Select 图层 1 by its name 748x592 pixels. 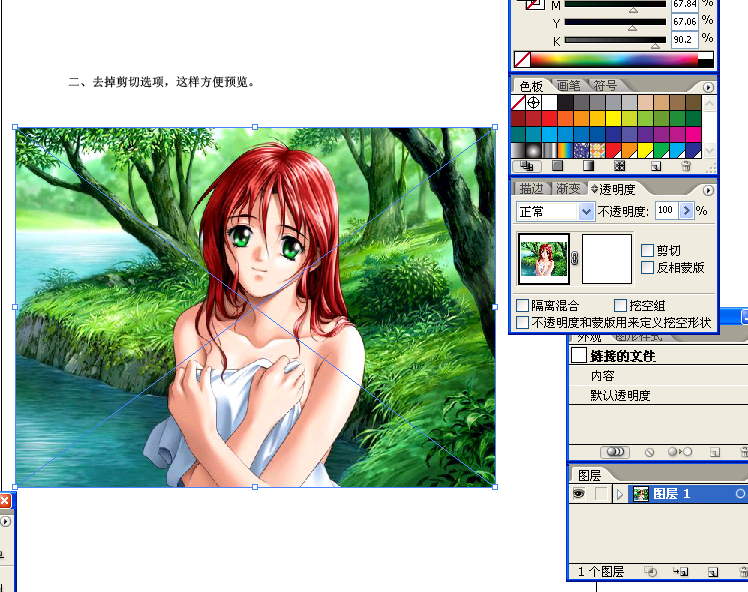671,494
